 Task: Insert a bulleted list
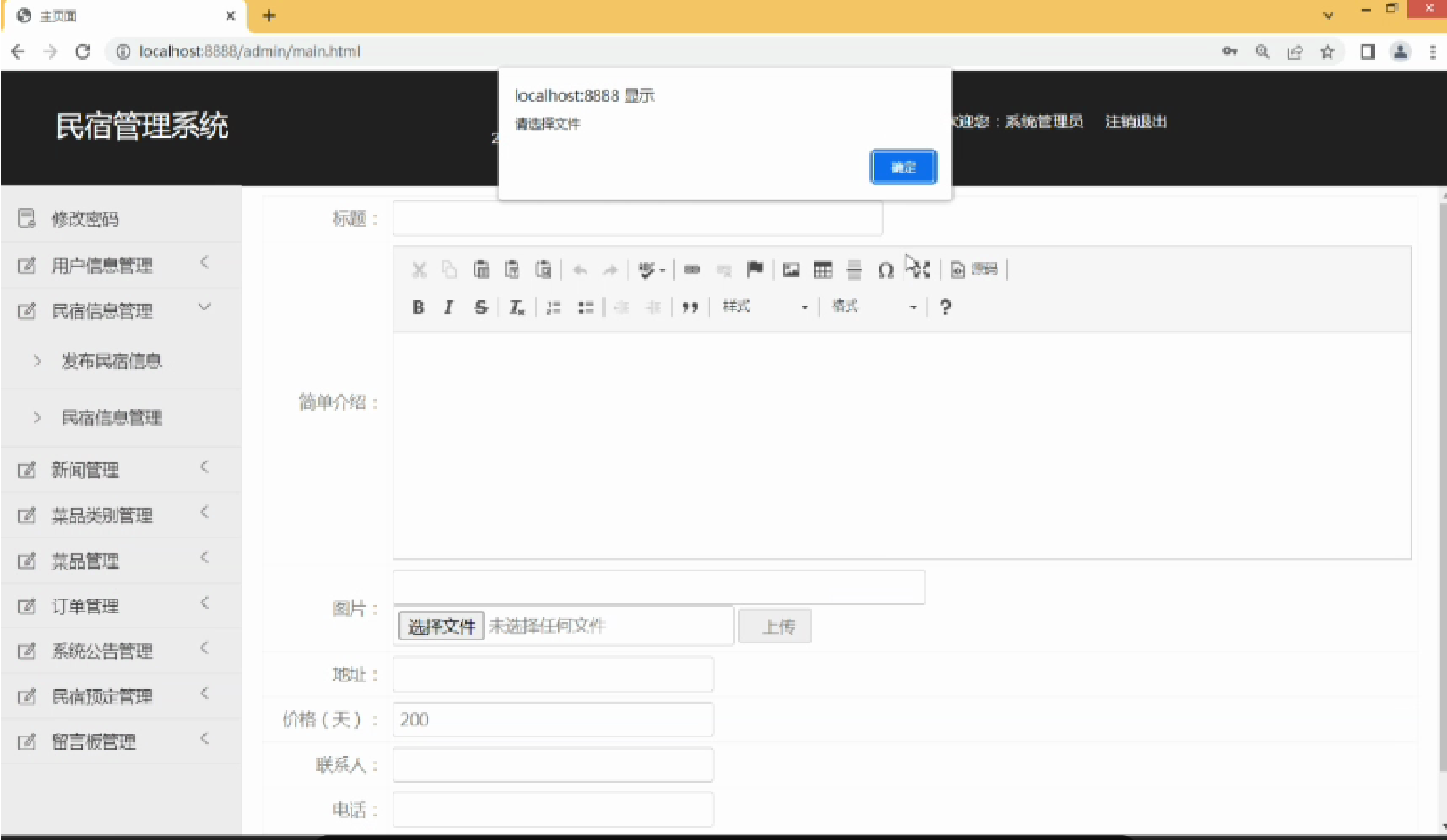coord(586,308)
